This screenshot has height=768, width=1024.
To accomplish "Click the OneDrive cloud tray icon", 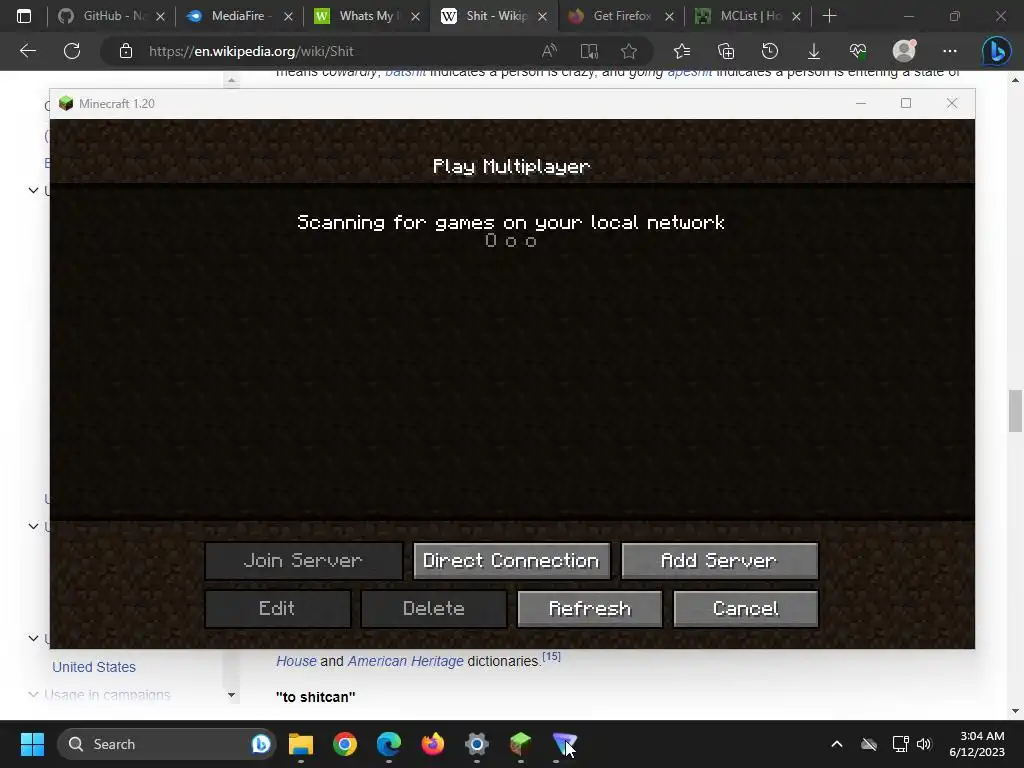I will [x=869, y=744].
